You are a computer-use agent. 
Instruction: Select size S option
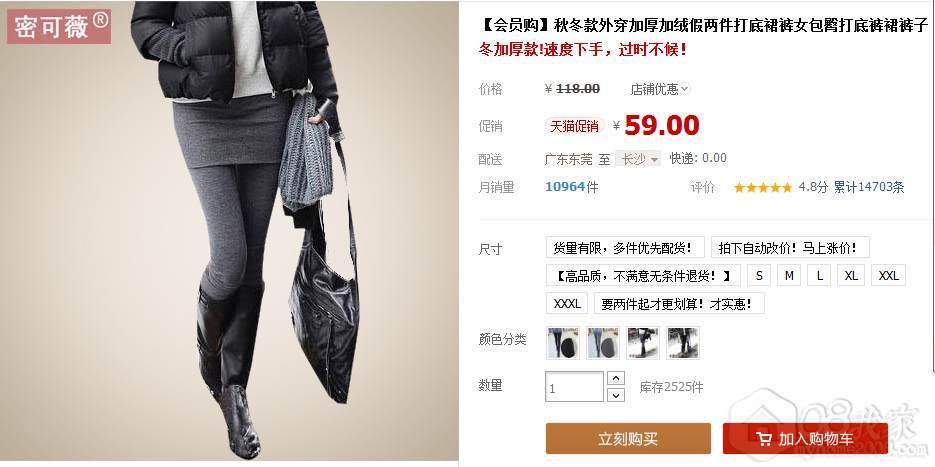coord(759,276)
